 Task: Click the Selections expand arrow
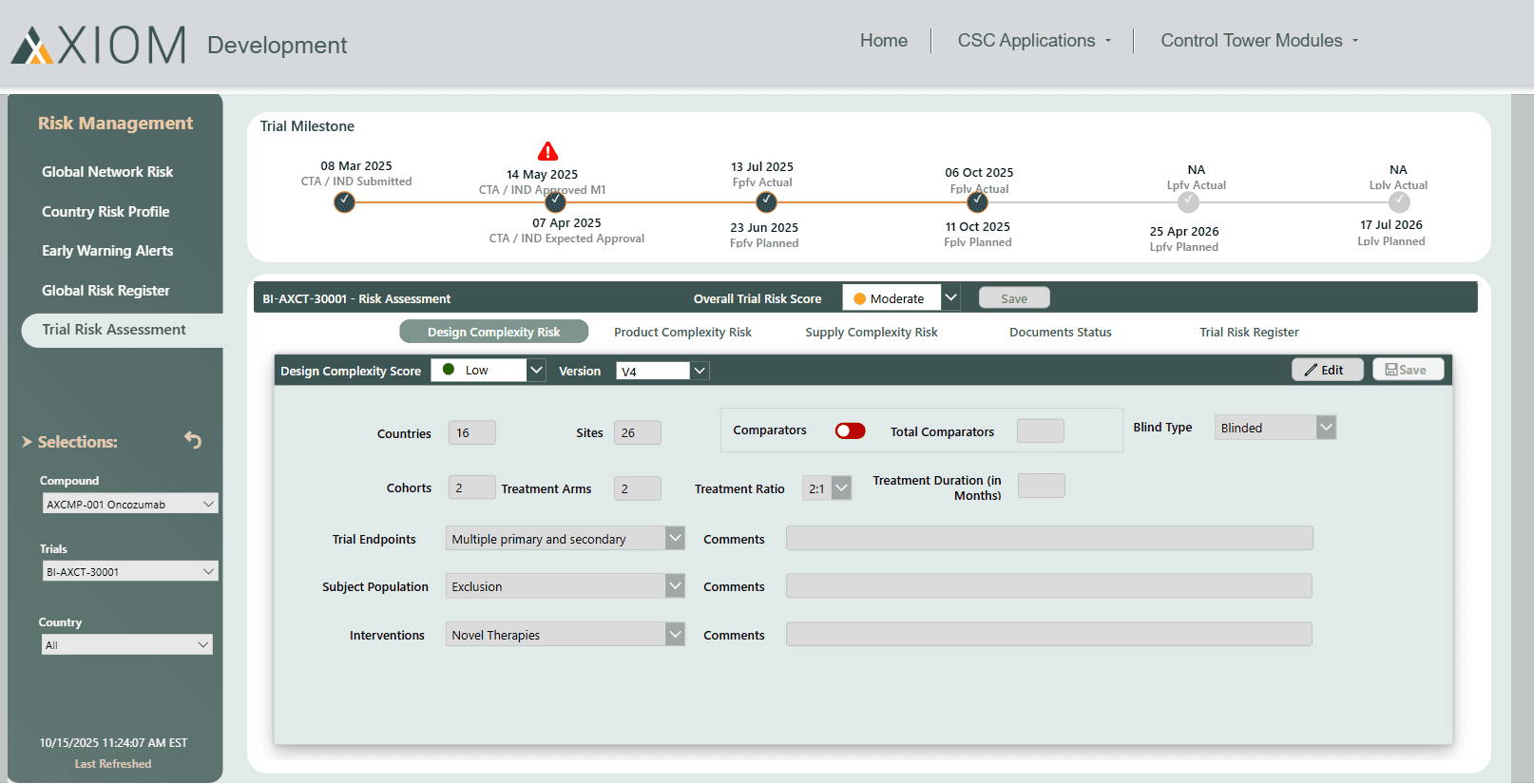point(28,442)
